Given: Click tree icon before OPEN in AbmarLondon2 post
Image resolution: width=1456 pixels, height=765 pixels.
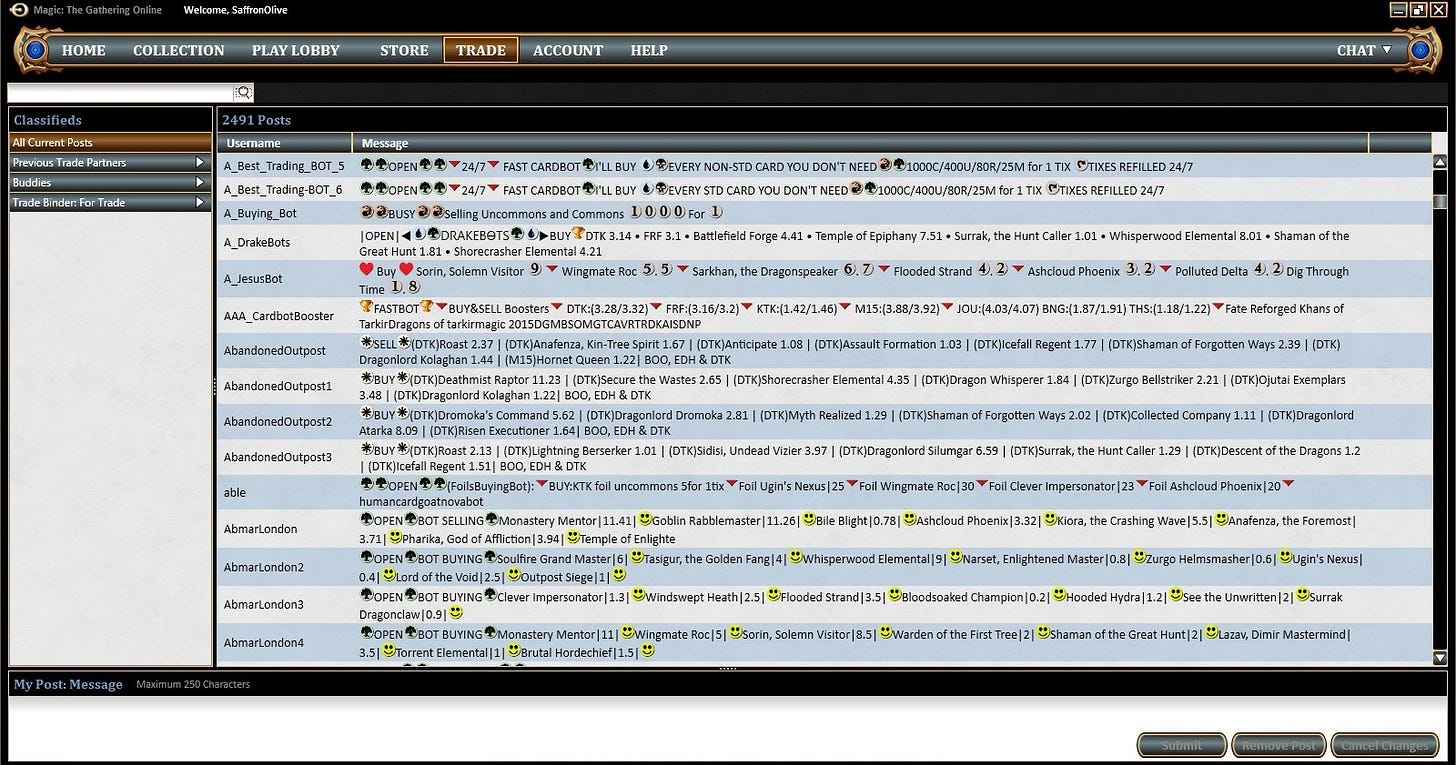Looking at the screenshot, I should pos(366,557).
